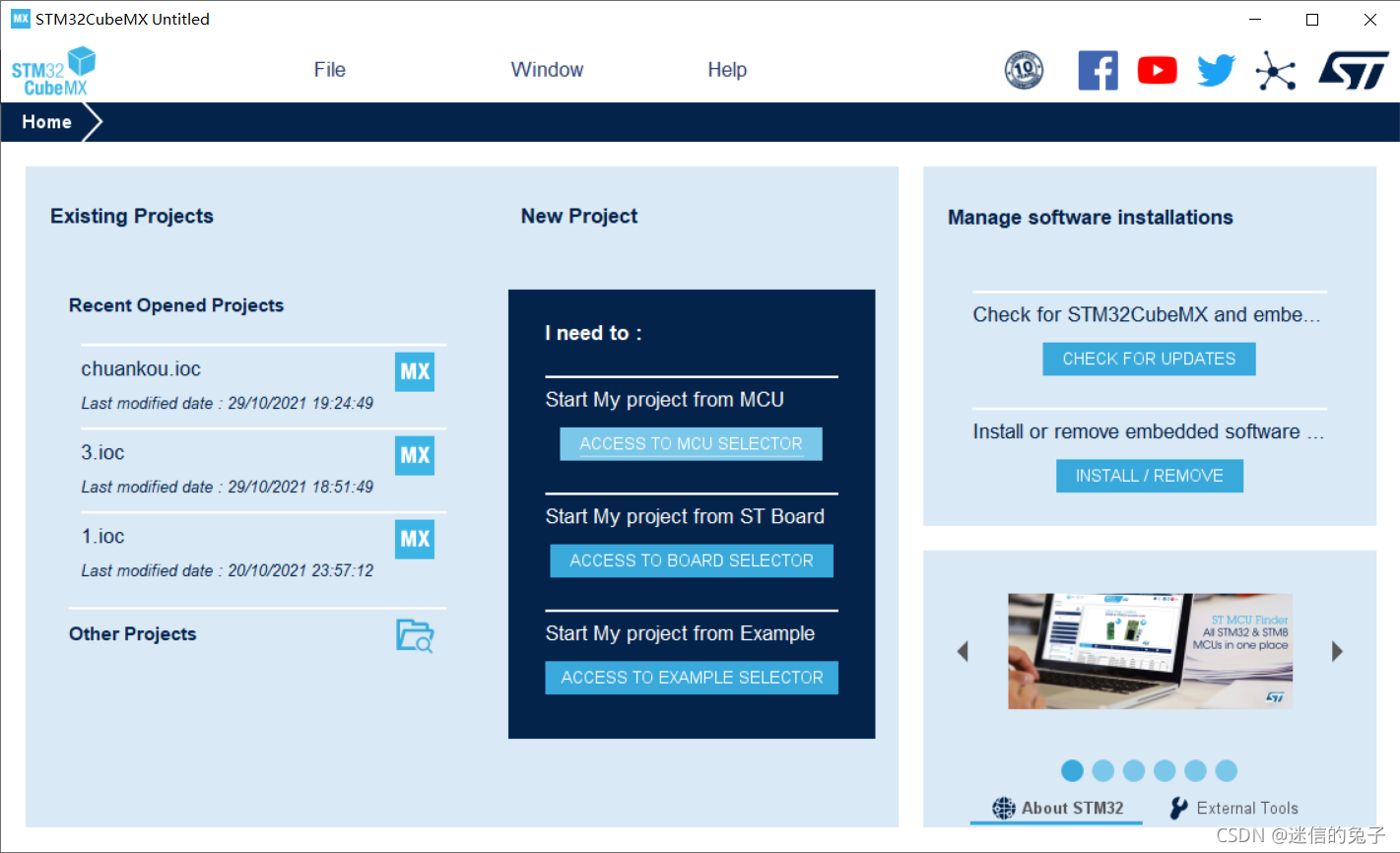Click Start My project from ST Board text
The width and height of the screenshot is (1400, 853).
click(x=685, y=516)
